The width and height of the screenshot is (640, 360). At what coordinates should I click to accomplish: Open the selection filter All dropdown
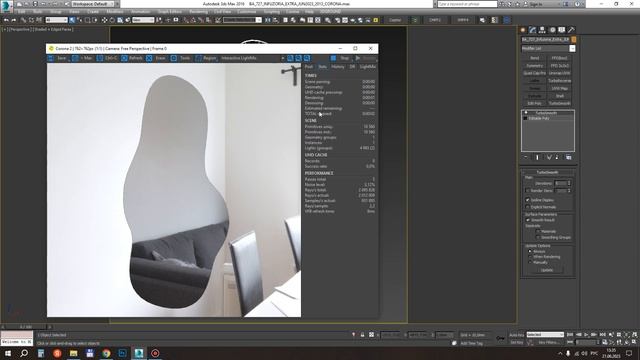click(x=56, y=20)
